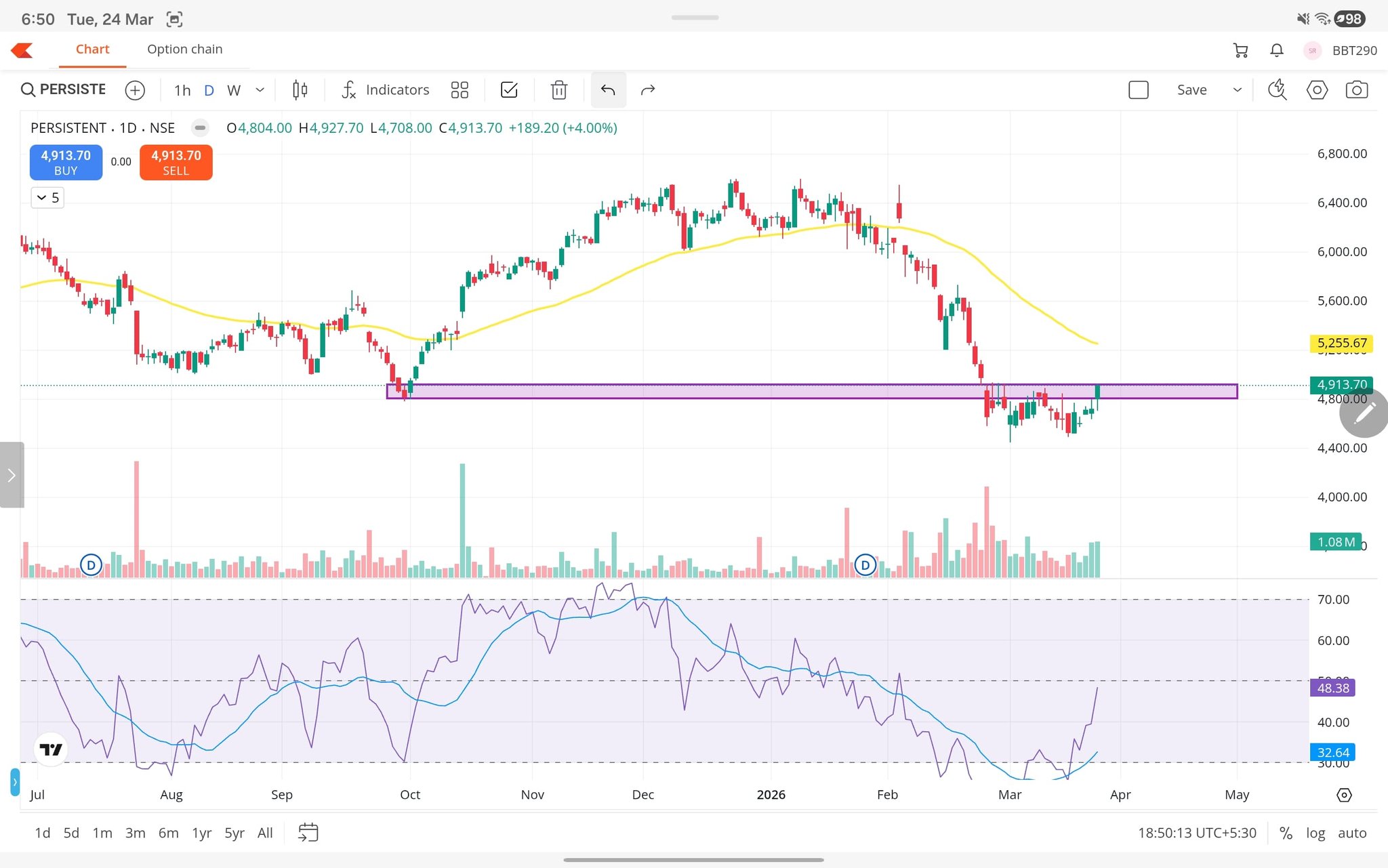Screen dimensions: 1388x868
Task: Toggle log scale on price axis
Action: point(1315,833)
